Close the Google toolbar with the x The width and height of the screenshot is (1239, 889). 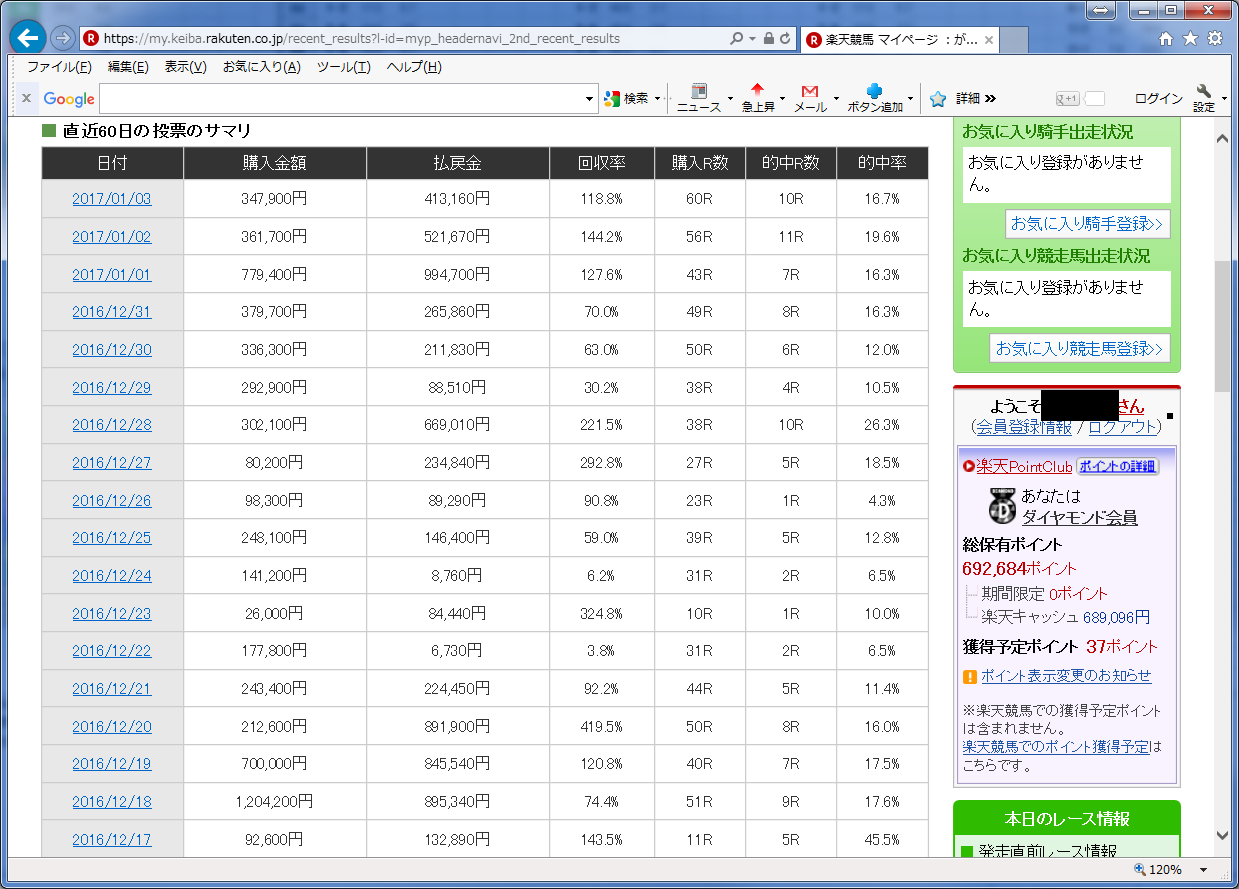26,98
